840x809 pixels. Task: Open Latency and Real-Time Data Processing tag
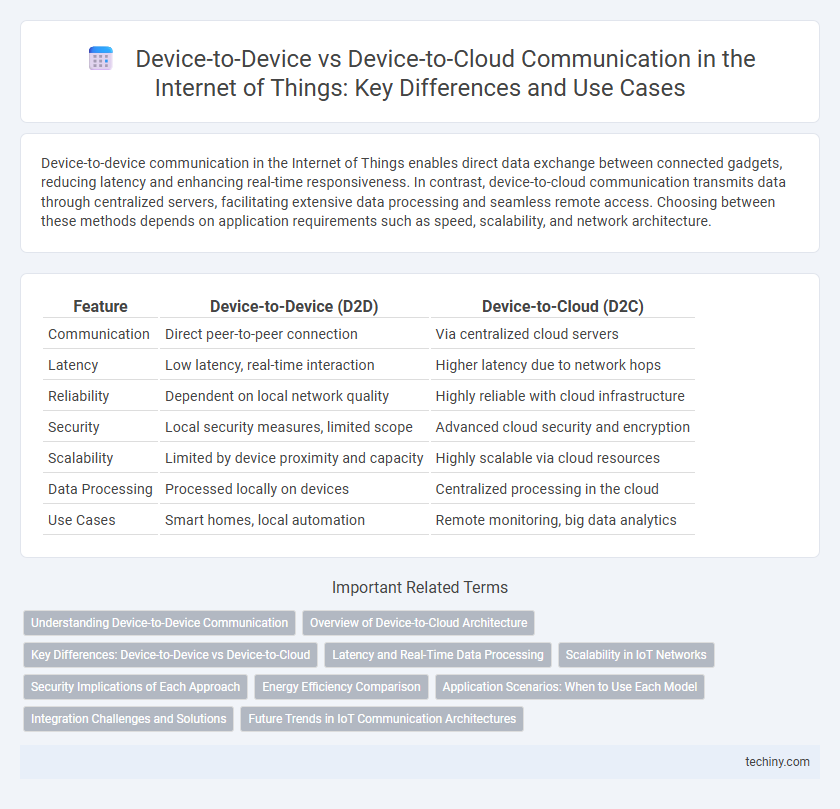(x=438, y=655)
